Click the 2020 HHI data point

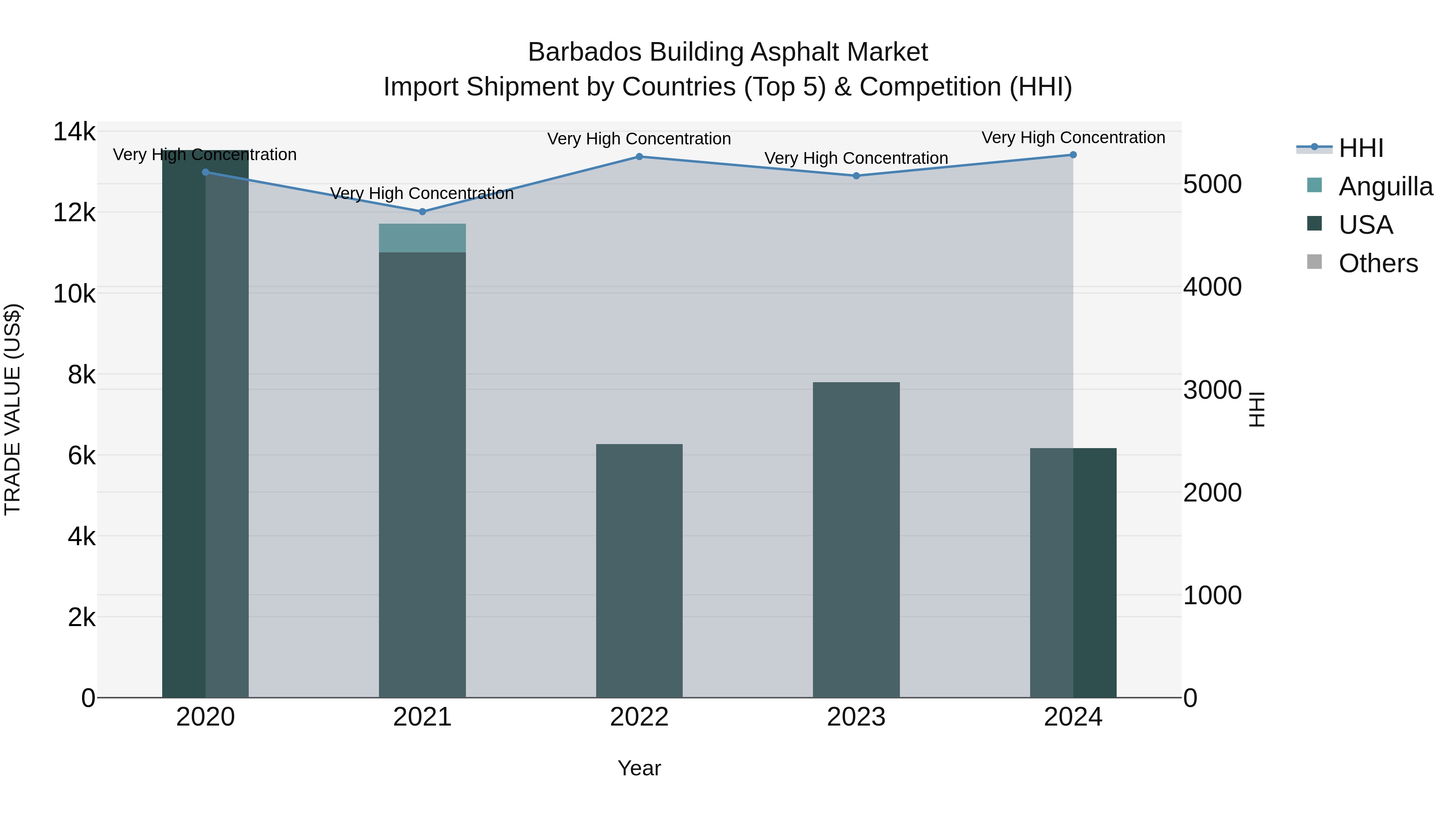206,172
